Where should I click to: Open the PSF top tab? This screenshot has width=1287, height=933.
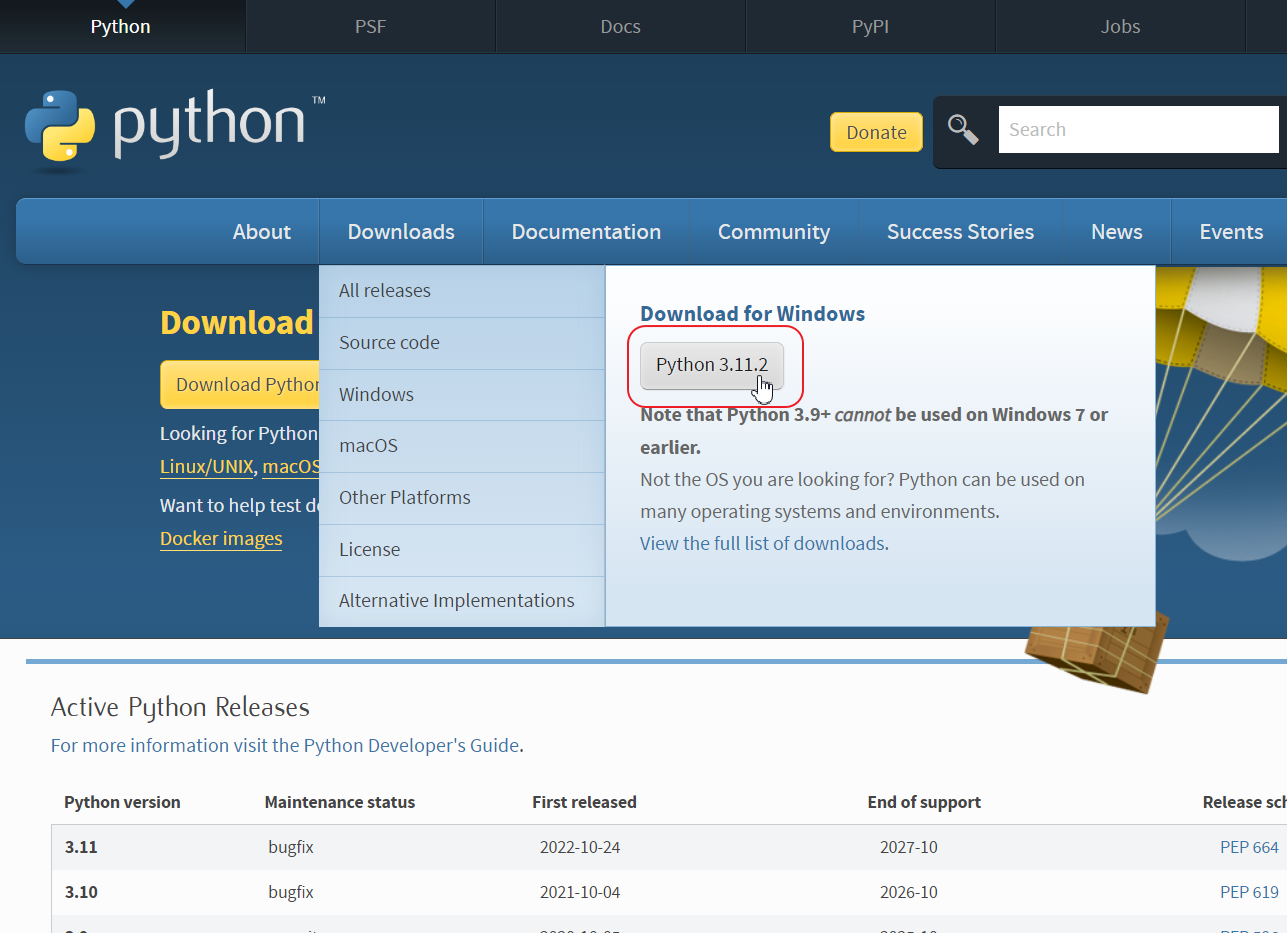tap(370, 26)
